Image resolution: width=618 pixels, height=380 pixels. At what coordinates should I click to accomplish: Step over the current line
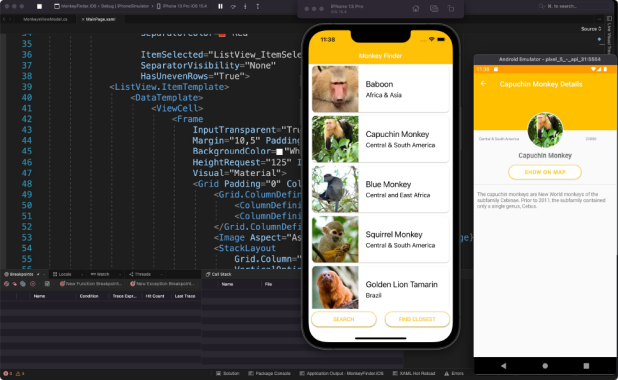[233, 6]
